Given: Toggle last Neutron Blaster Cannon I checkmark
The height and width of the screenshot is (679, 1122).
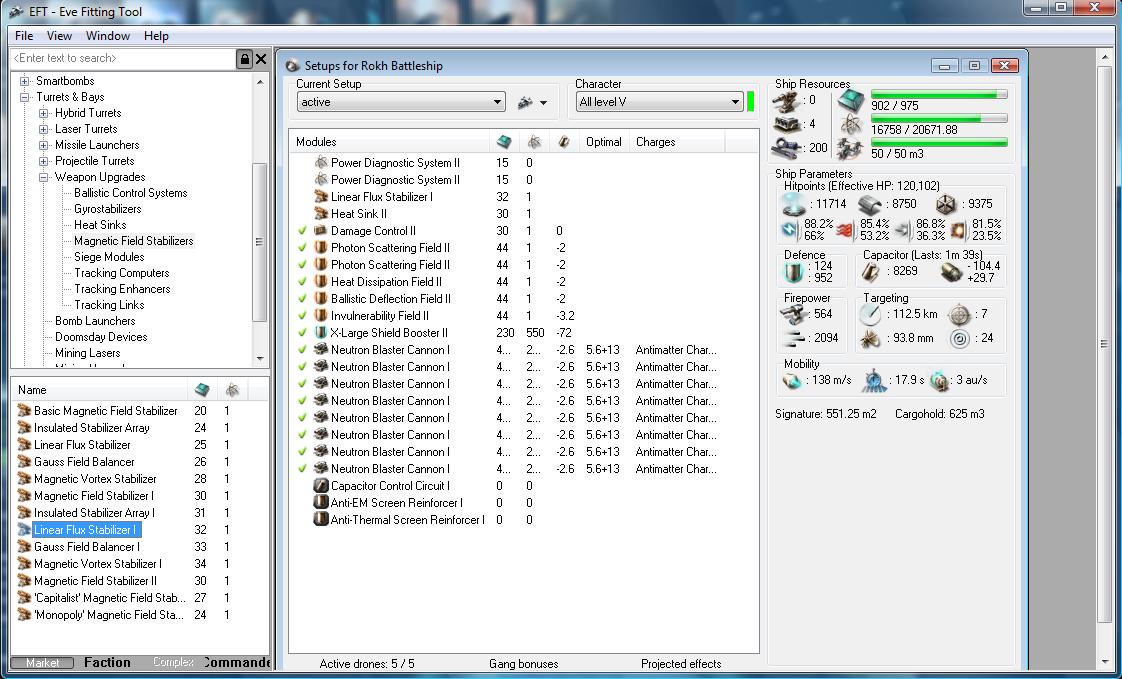Looking at the screenshot, I should (303, 469).
